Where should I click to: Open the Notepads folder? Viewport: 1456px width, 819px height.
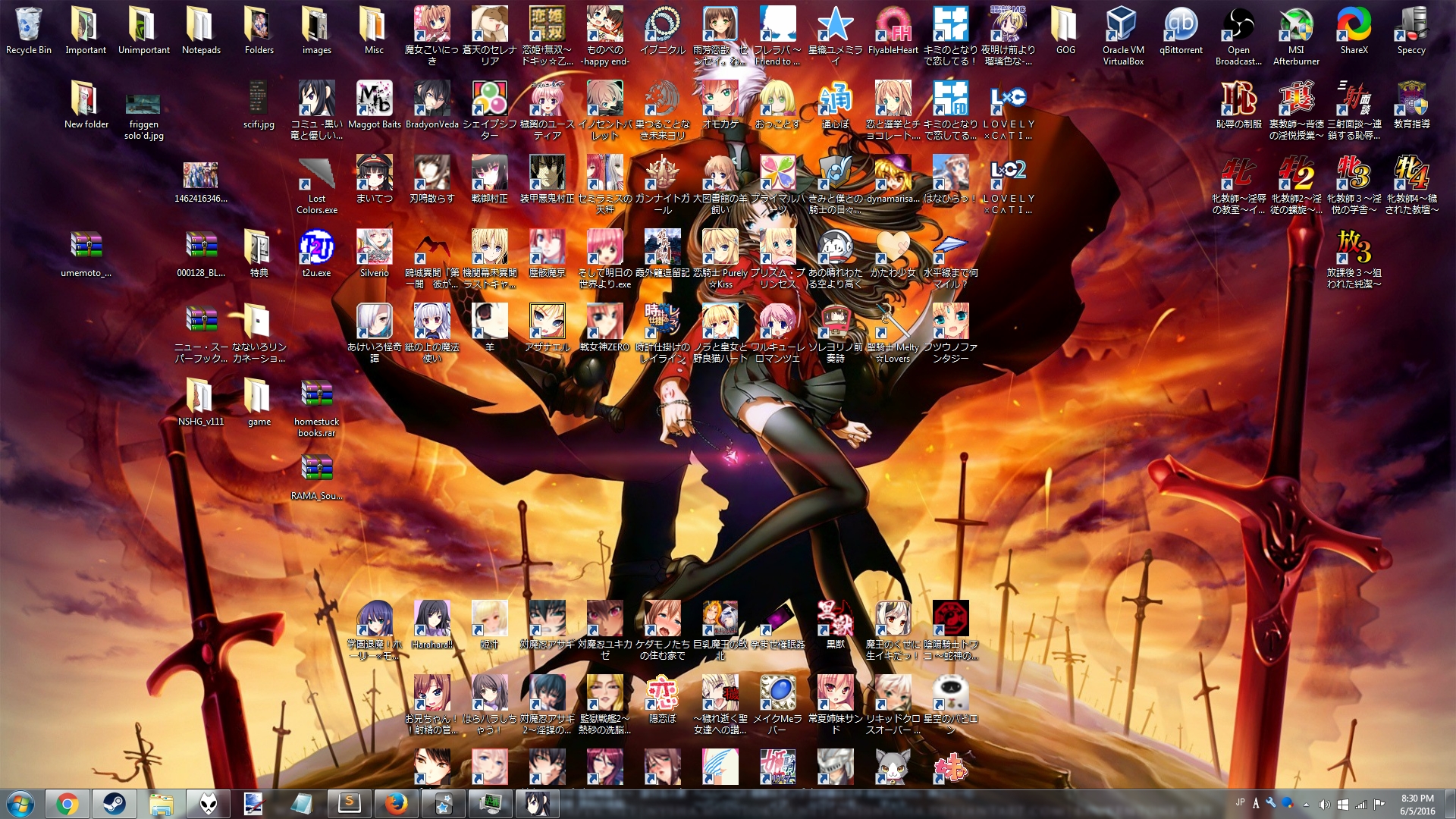pyautogui.click(x=202, y=30)
